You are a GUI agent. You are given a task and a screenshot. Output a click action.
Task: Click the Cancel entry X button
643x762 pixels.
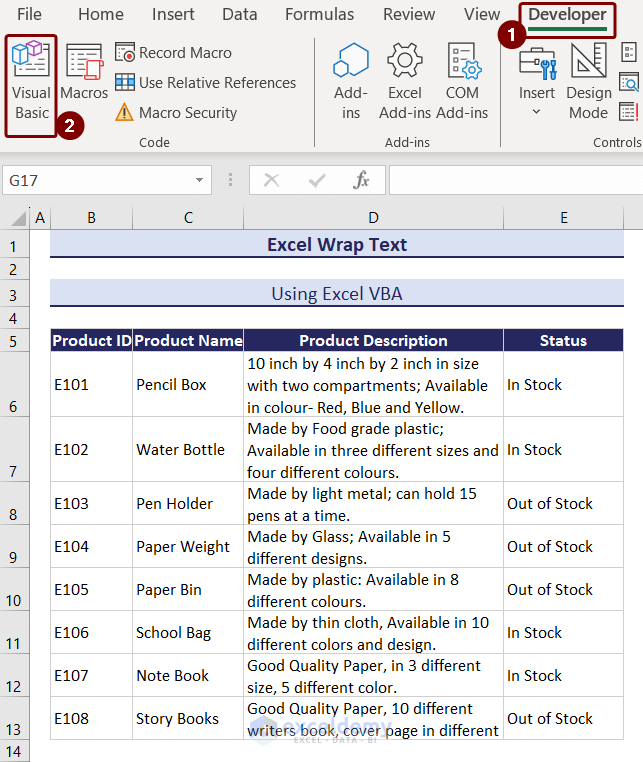(x=271, y=180)
